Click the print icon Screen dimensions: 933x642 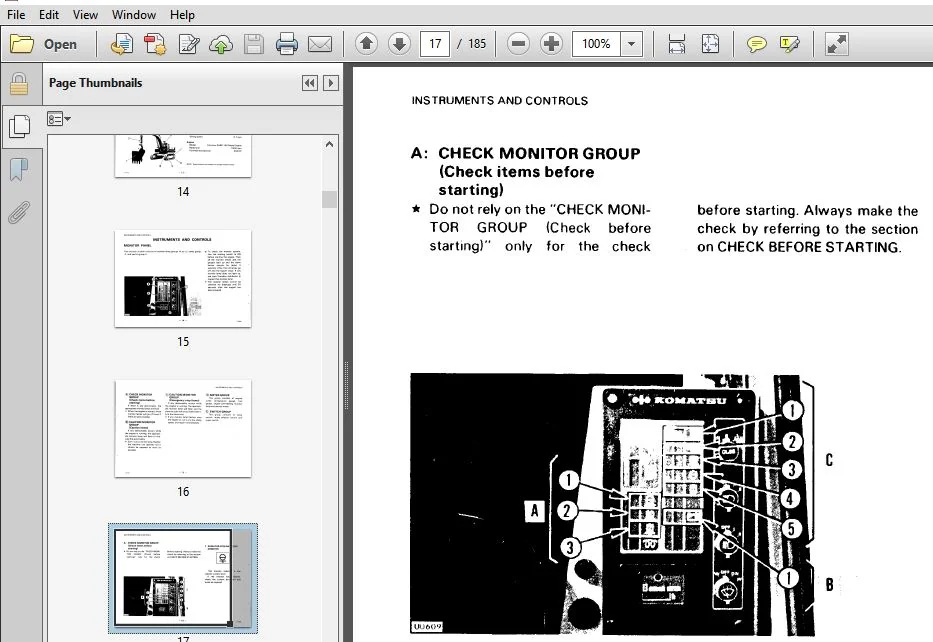tap(287, 44)
